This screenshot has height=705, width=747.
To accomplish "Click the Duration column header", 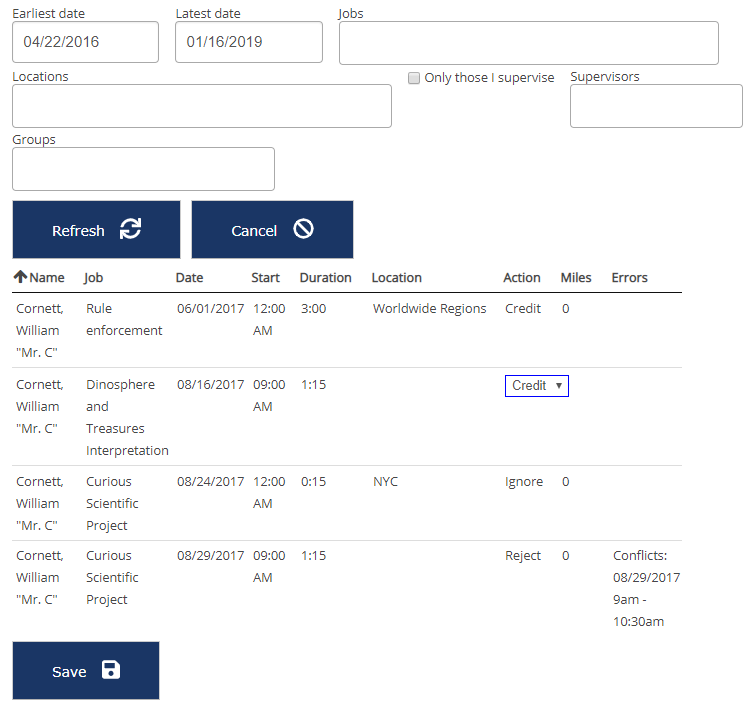I will [325, 278].
